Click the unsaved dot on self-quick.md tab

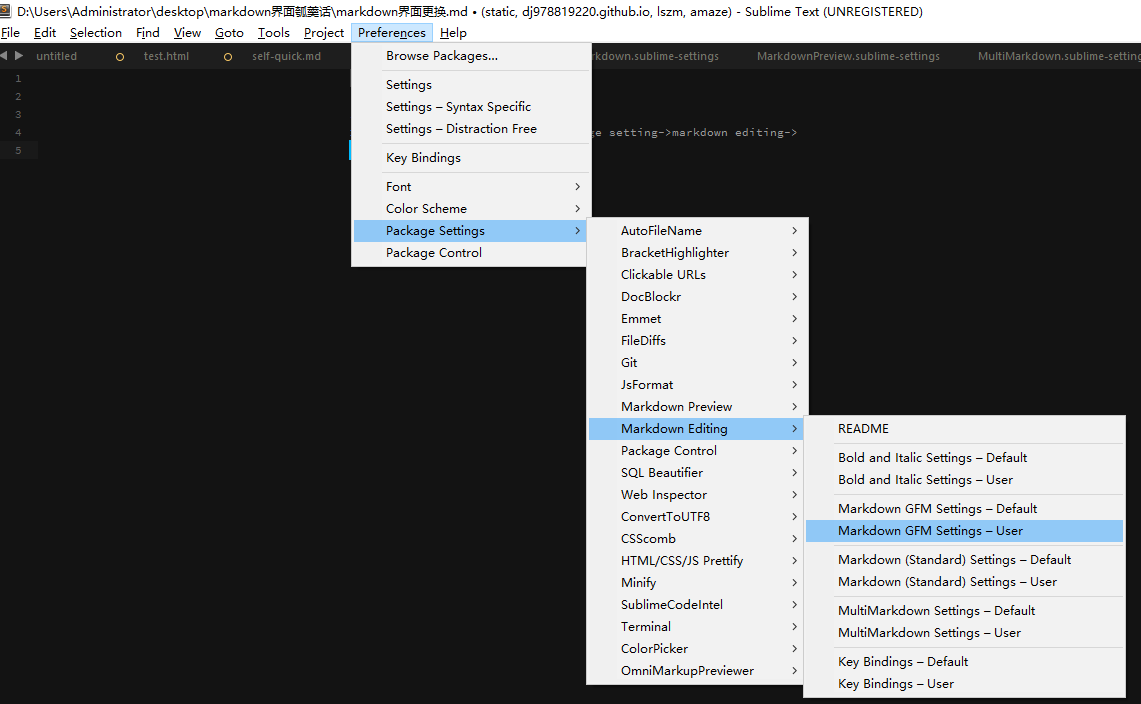tap(228, 57)
